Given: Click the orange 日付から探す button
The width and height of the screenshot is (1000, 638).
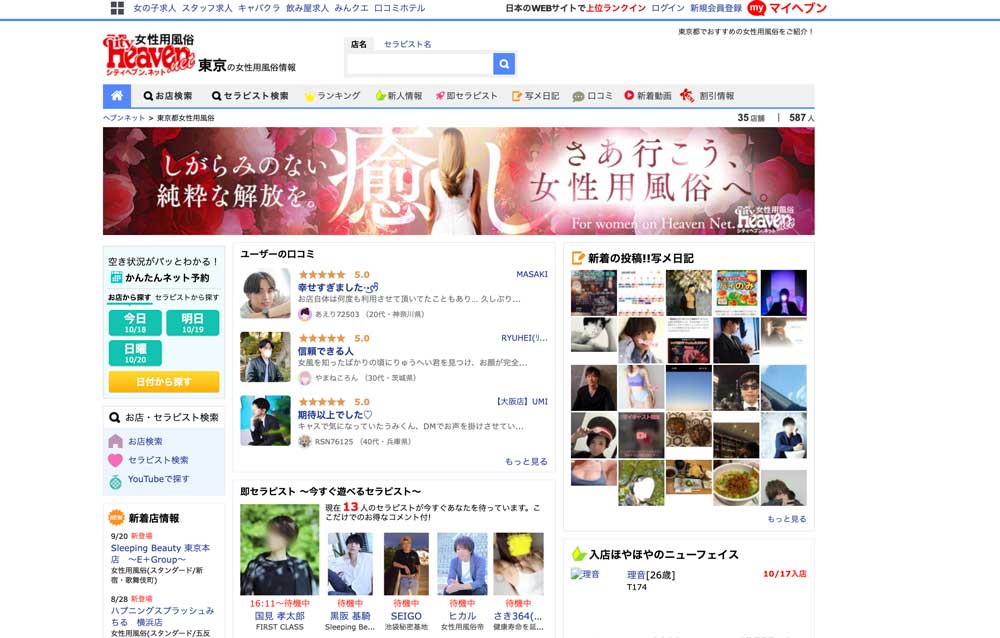Looking at the screenshot, I should (164, 382).
